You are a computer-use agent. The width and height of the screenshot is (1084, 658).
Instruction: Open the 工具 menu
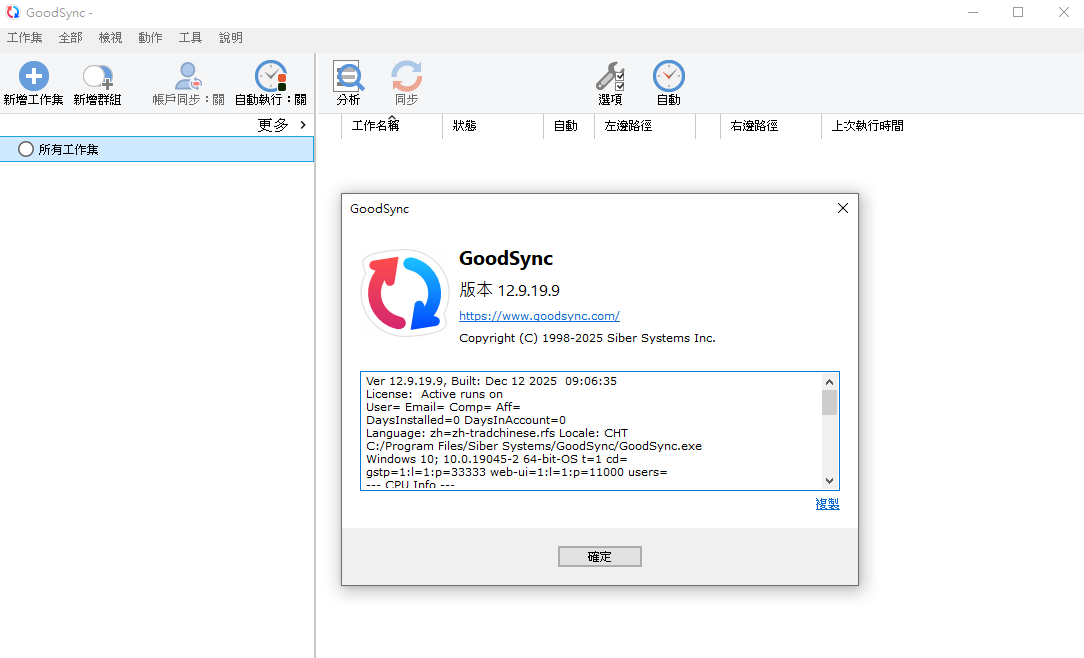[190, 38]
